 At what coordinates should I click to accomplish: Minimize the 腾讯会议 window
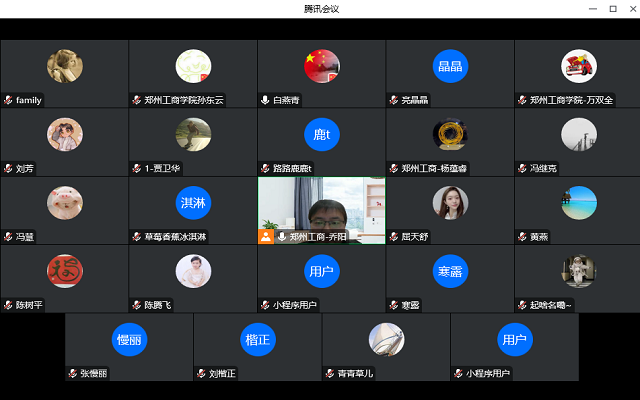pos(593,9)
